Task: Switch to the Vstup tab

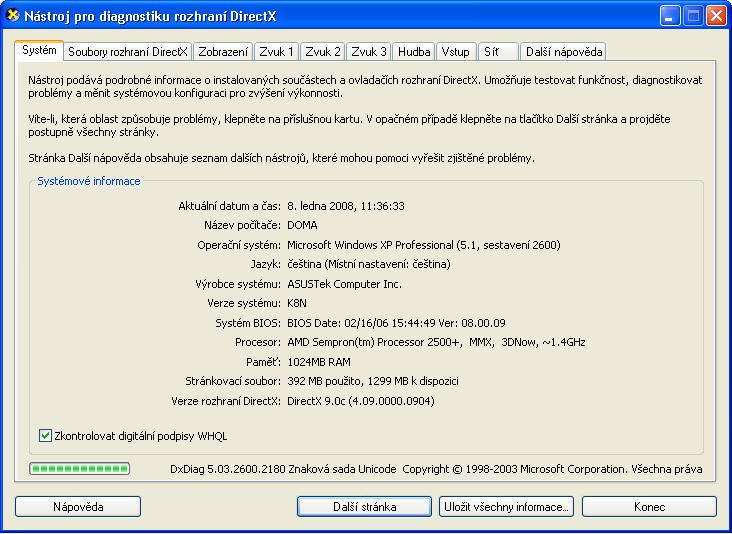Action: point(456,51)
